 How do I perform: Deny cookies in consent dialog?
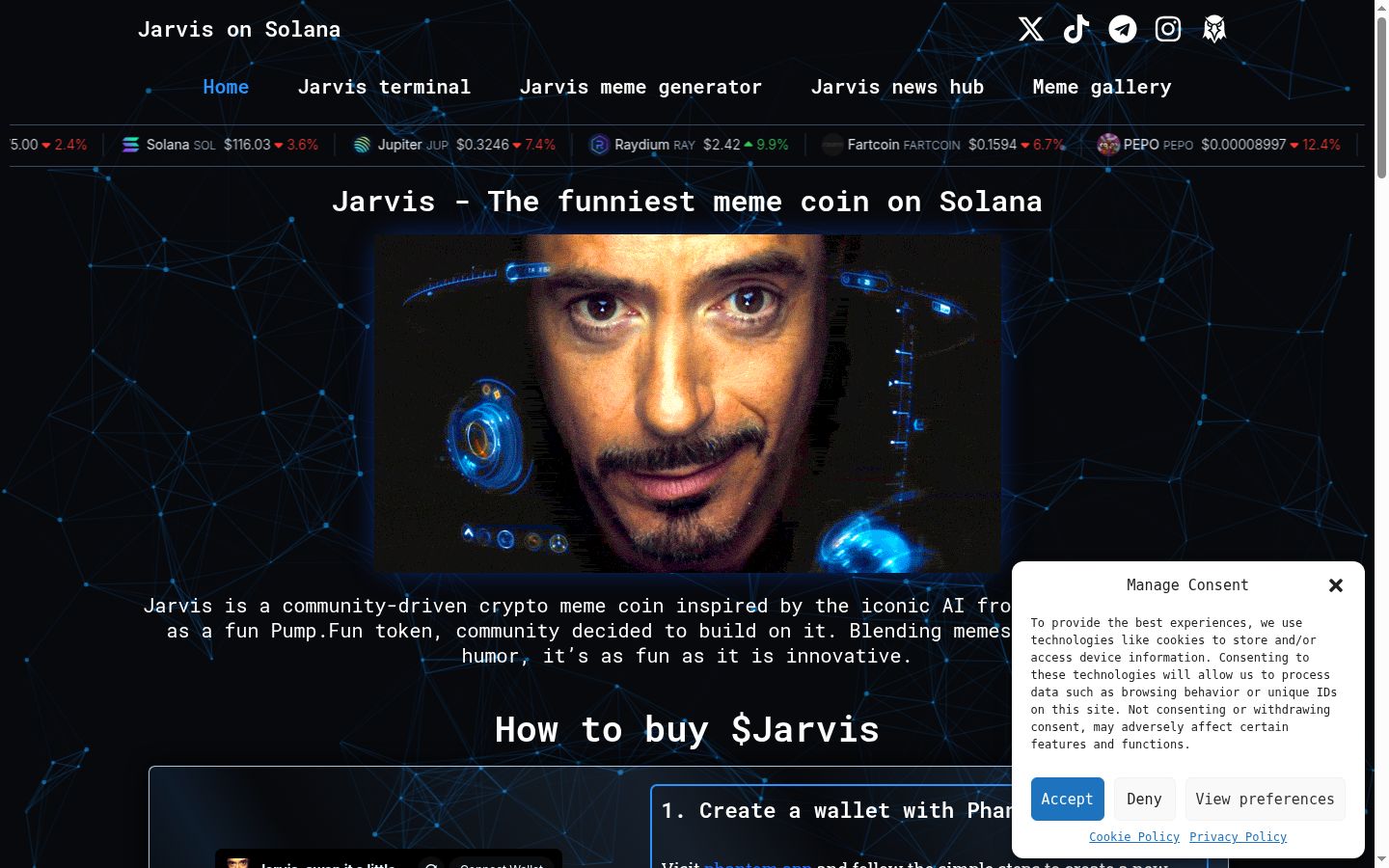[x=1144, y=799]
